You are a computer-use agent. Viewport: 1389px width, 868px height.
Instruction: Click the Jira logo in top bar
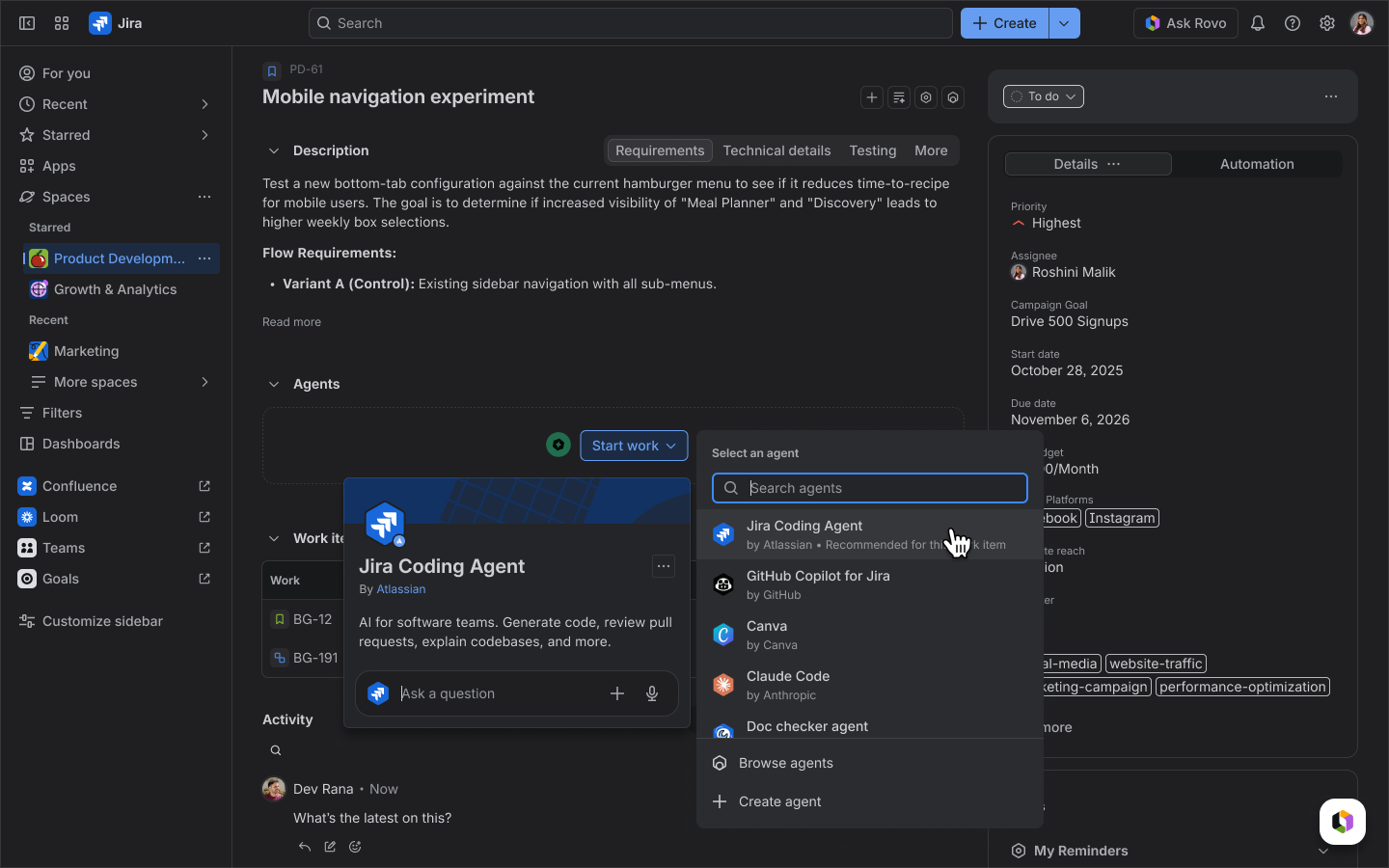pyautogui.click(x=116, y=23)
